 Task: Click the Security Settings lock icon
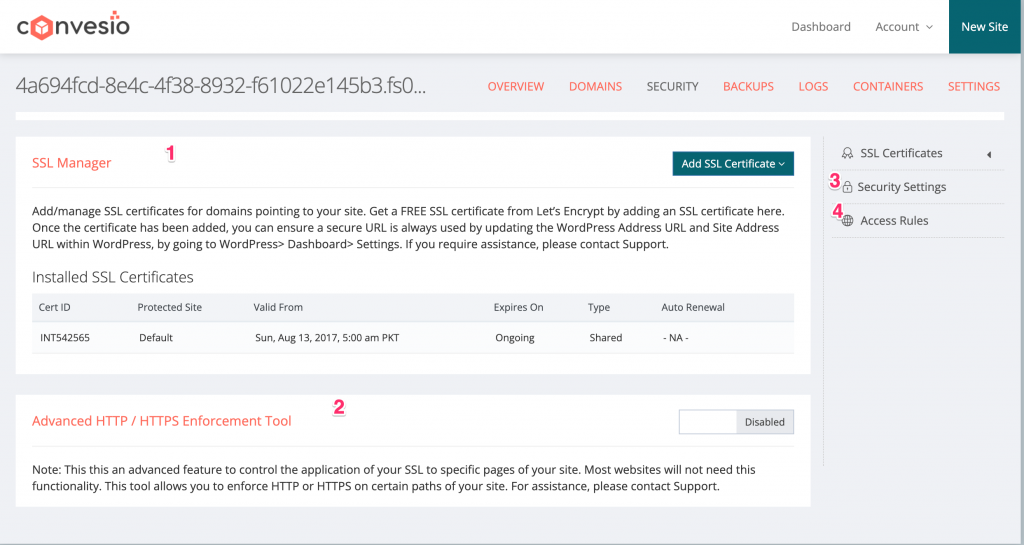847,187
